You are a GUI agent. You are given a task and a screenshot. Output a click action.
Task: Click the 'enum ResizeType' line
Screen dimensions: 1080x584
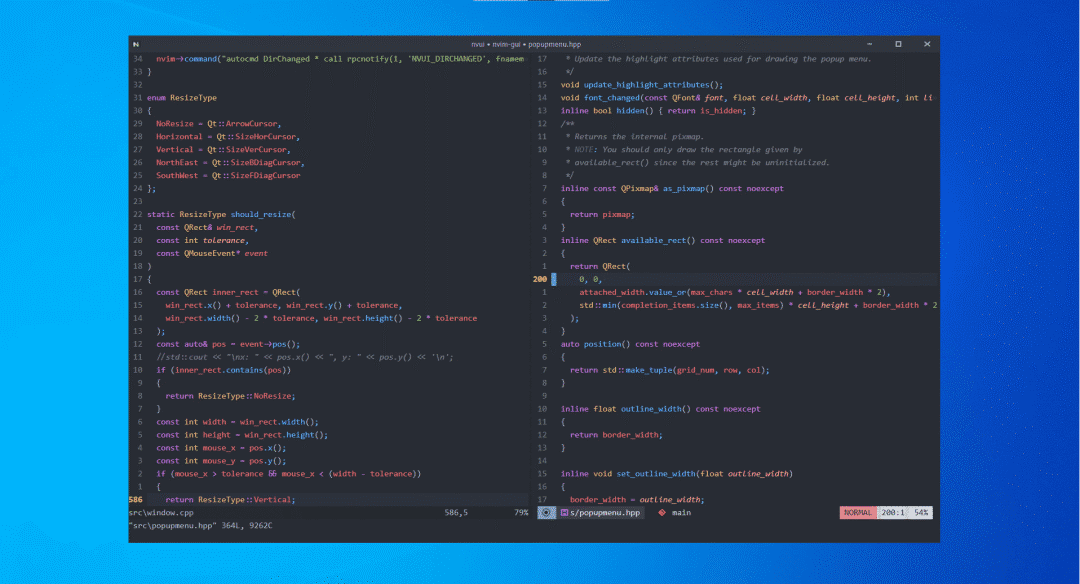coord(182,98)
